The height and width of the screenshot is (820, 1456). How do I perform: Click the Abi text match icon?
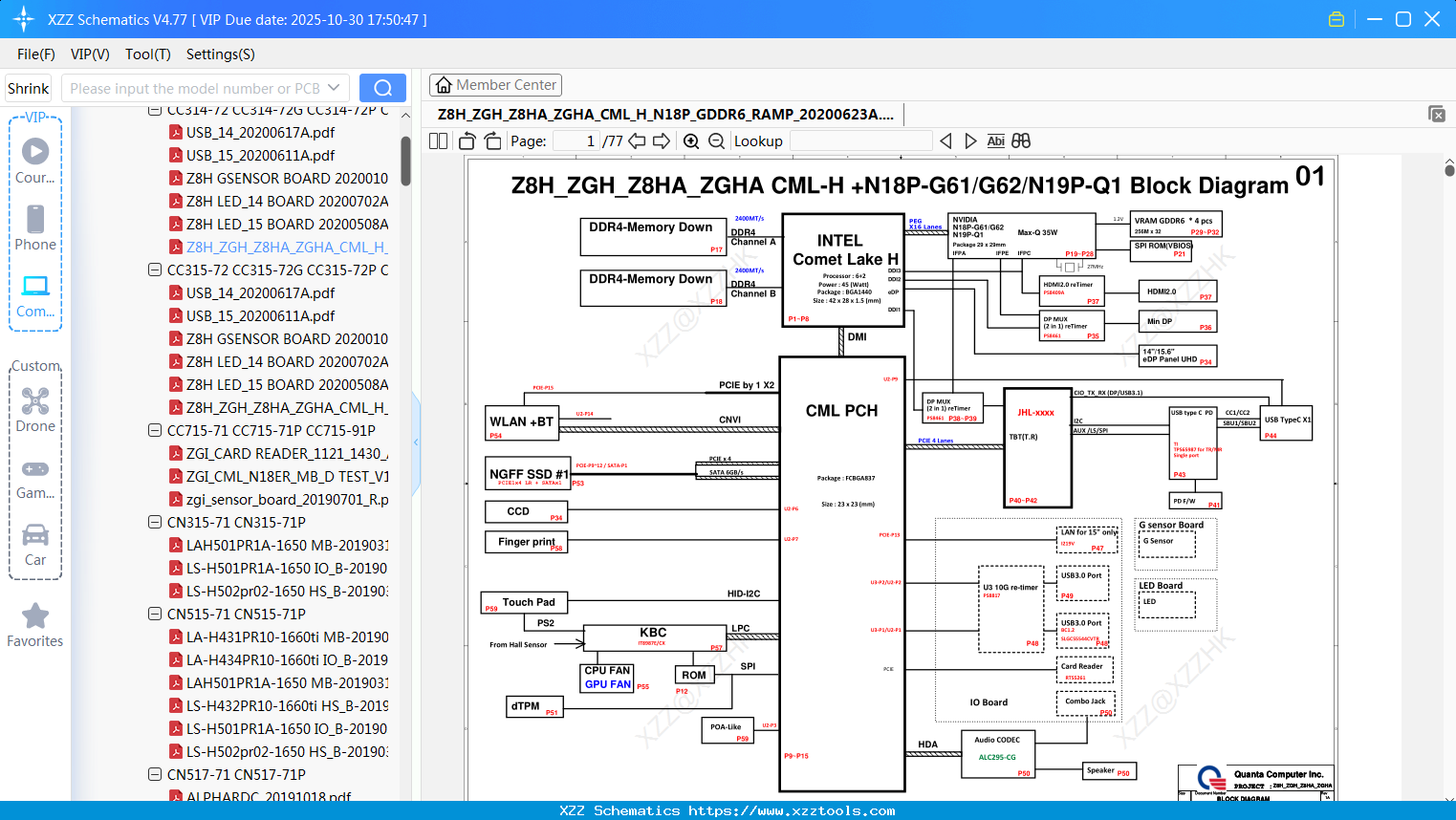[x=996, y=141]
